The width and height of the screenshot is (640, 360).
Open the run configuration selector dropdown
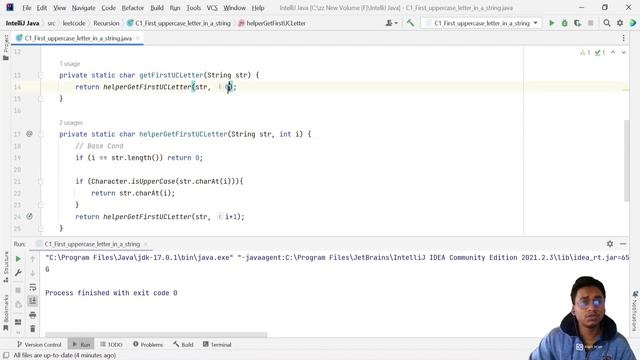coord(482,23)
